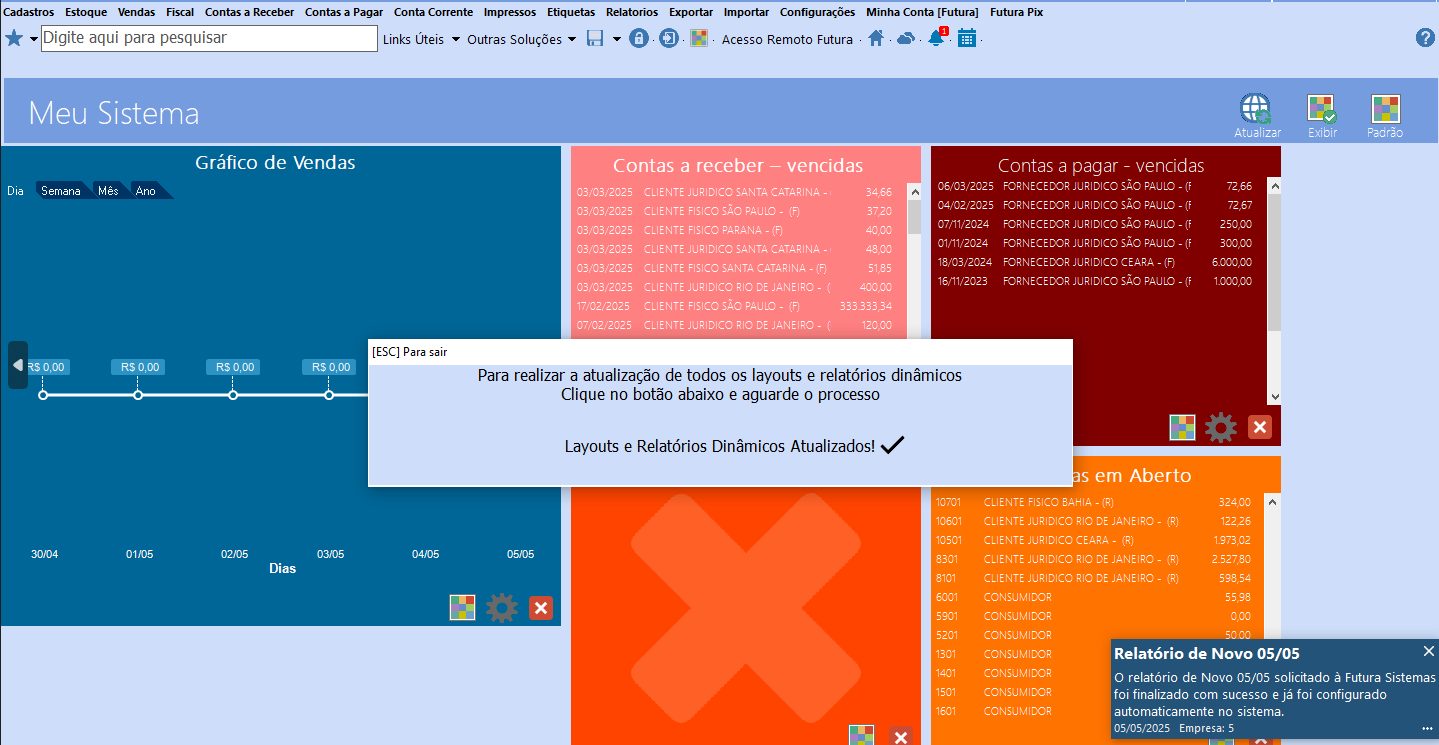Open gear settings in Gráfico de Vendas panel
1439x745 pixels.
[502, 608]
